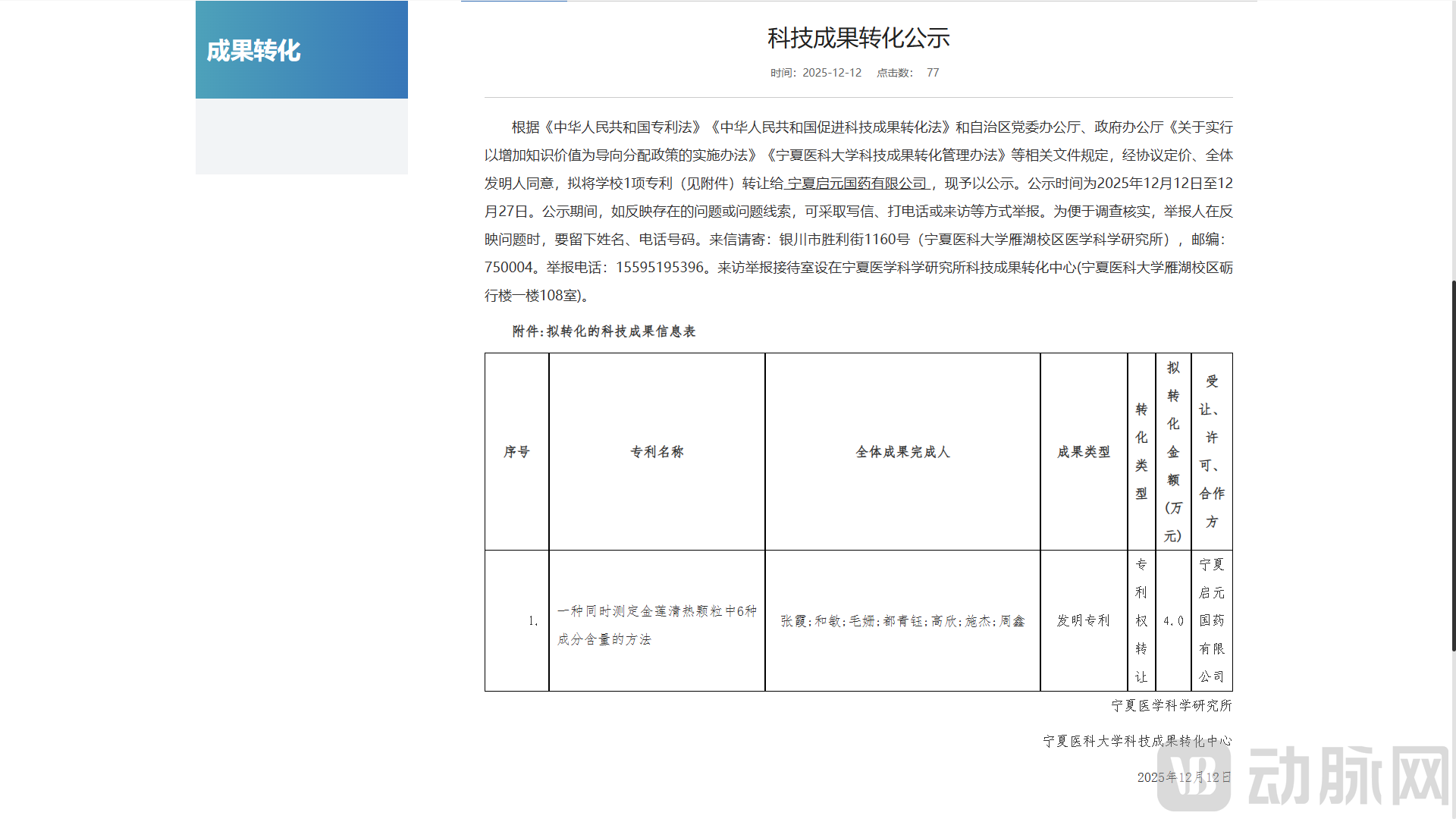Click the transformation amount 4.0 cell
Screen dimensions: 1456x819
1173,620
